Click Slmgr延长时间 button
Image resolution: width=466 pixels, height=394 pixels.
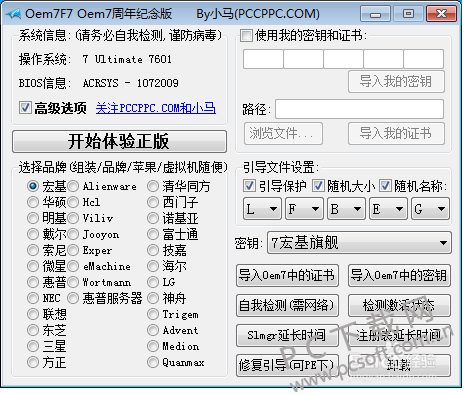click(x=287, y=335)
